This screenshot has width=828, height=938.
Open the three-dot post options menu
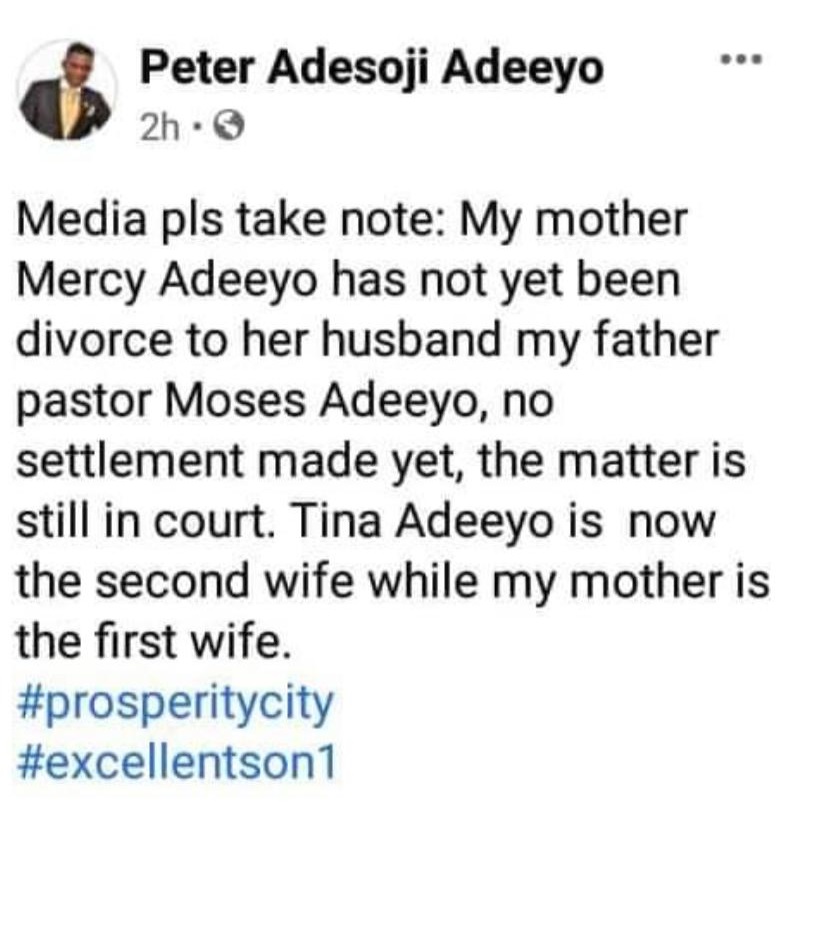(x=743, y=60)
